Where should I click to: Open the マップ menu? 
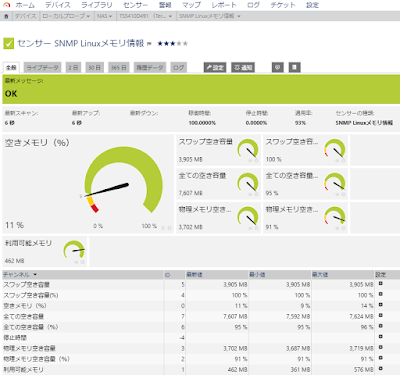tap(191, 5)
